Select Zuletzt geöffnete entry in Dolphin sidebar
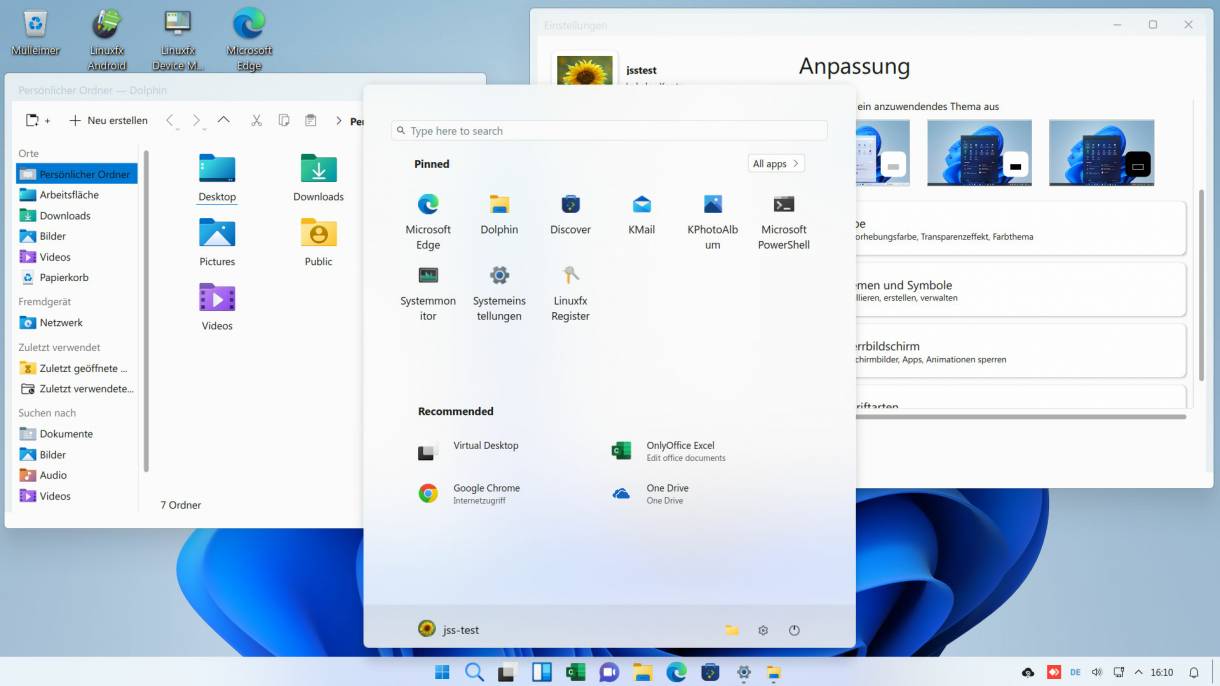This screenshot has height=686, width=1220. (x=77, y=368)
